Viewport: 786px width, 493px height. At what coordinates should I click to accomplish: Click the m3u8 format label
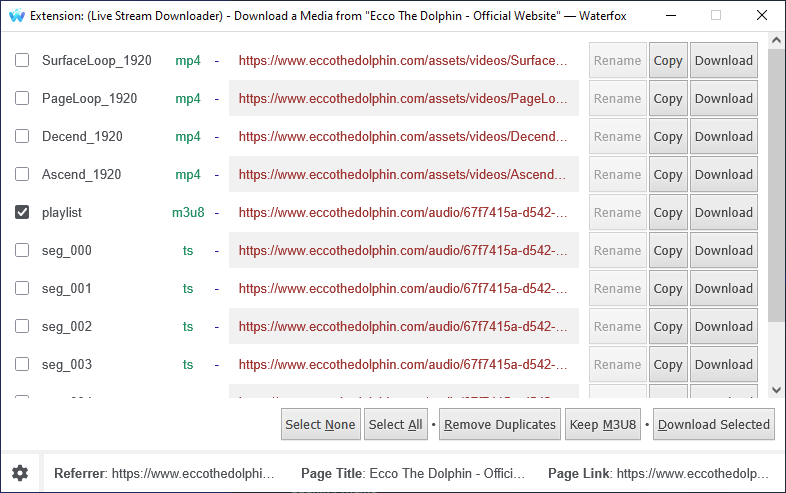[188, 213]
